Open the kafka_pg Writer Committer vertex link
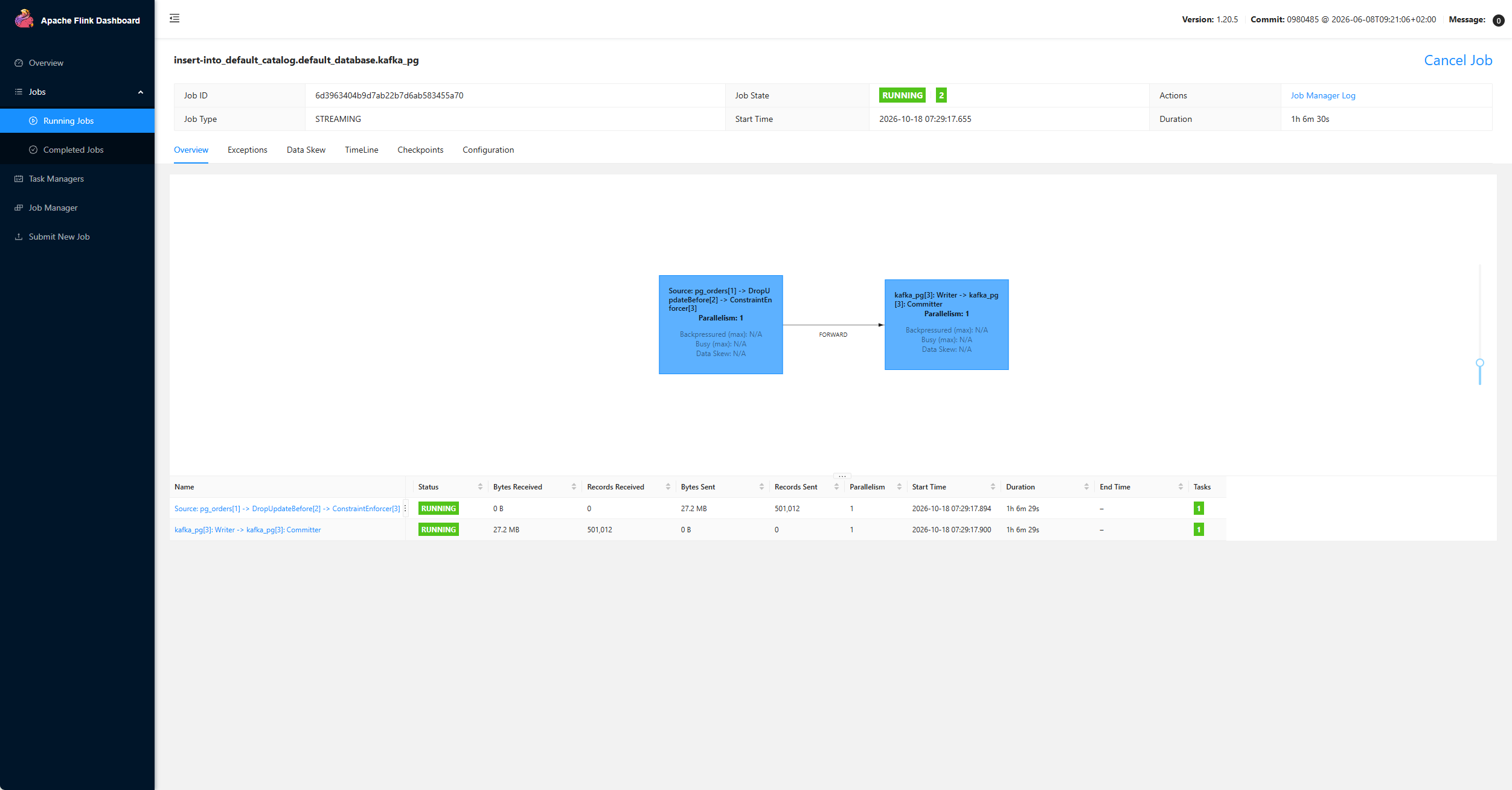Screen dimensions: 1512x790 coord(248,530)
